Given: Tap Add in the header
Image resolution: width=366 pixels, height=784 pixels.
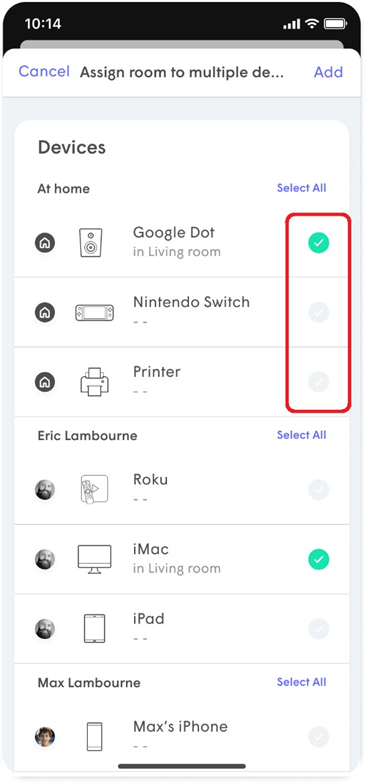Looking at the screenshot, I should (x=328, y=72).
